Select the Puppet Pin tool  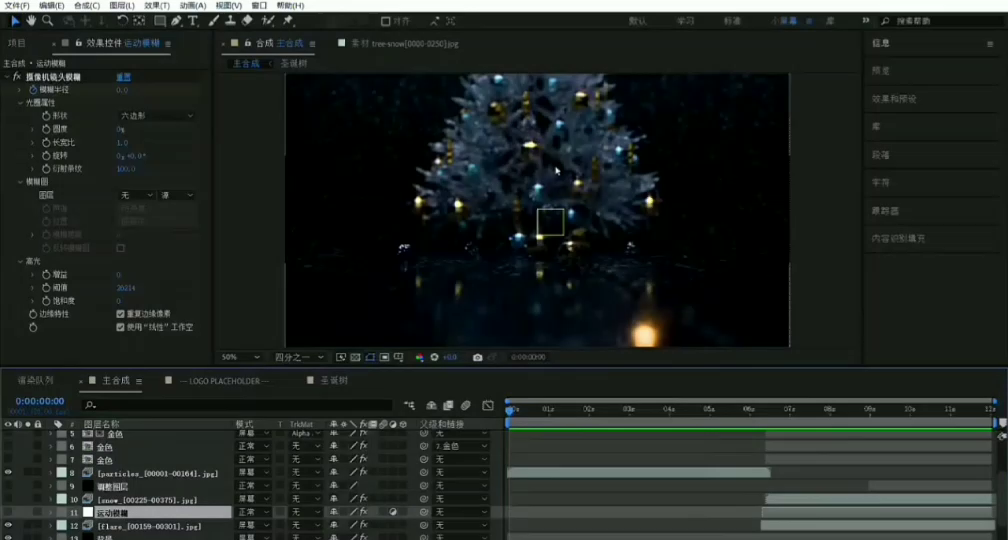click(289, 20)
